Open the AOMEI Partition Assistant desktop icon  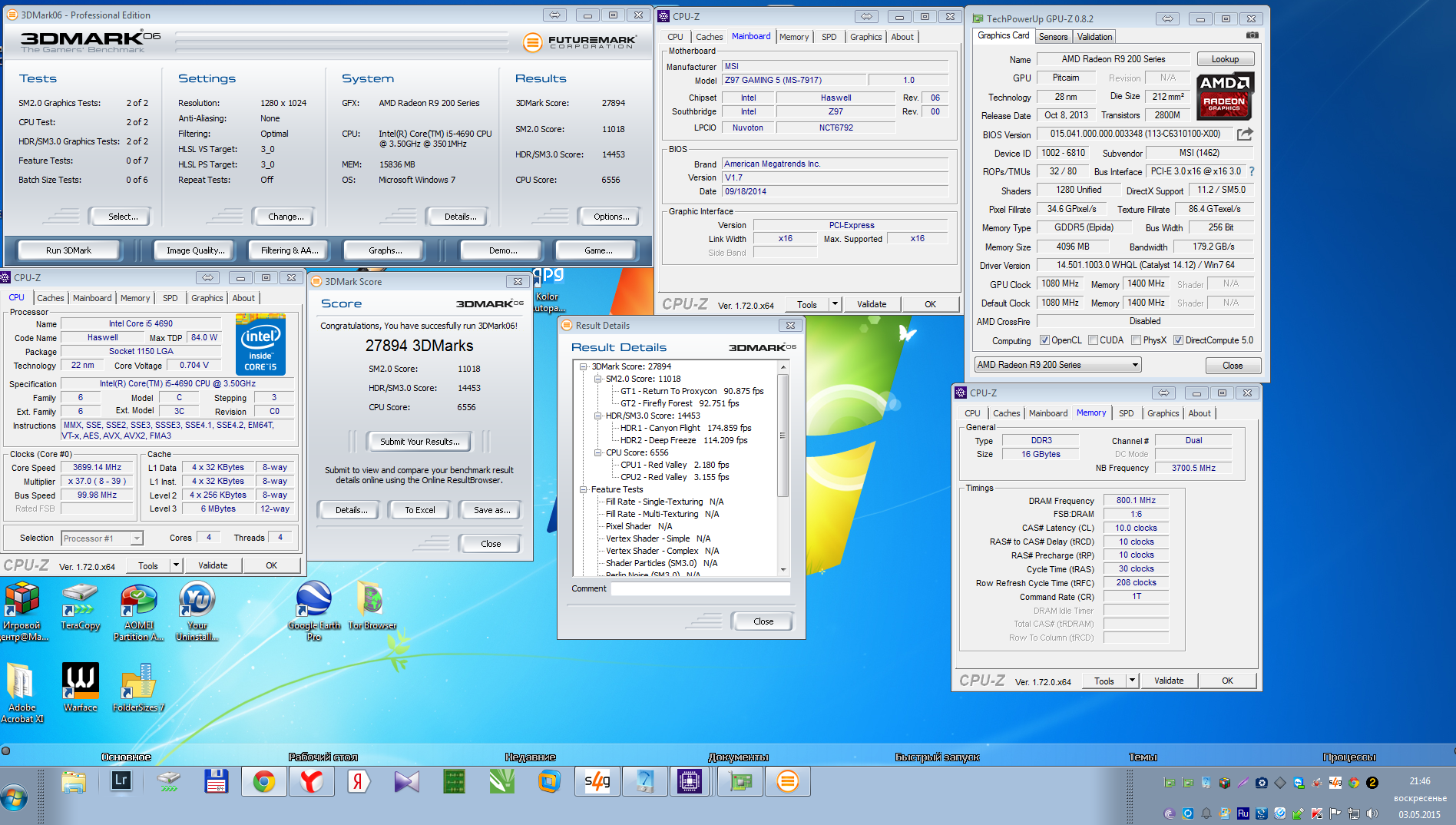[x=139, y=612]
